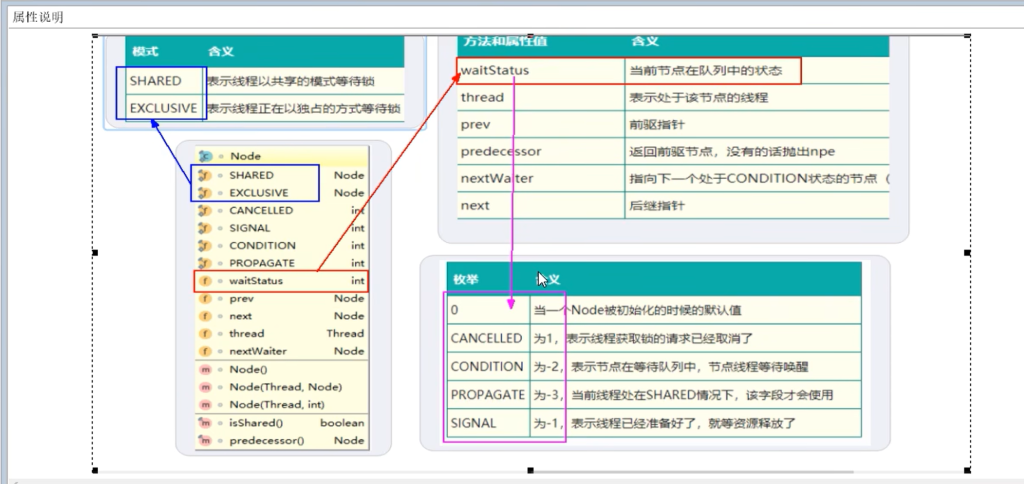Viewport: 1024px width, 484px height.
Task: Click the text 表示线程正在以独占的方式等待锁
Action: [x=304, y=108]
